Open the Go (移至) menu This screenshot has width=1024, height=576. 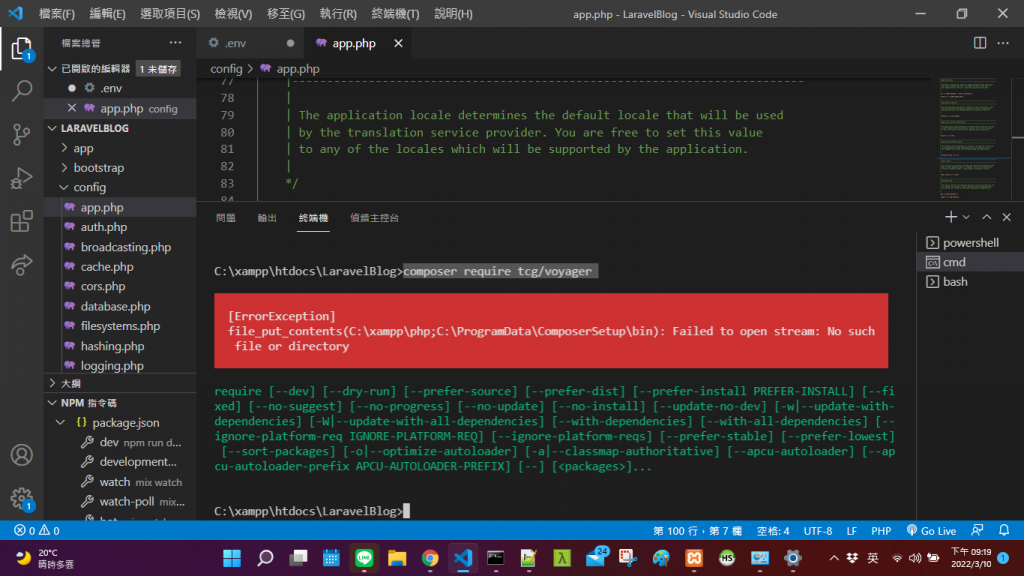click(285, 14)
